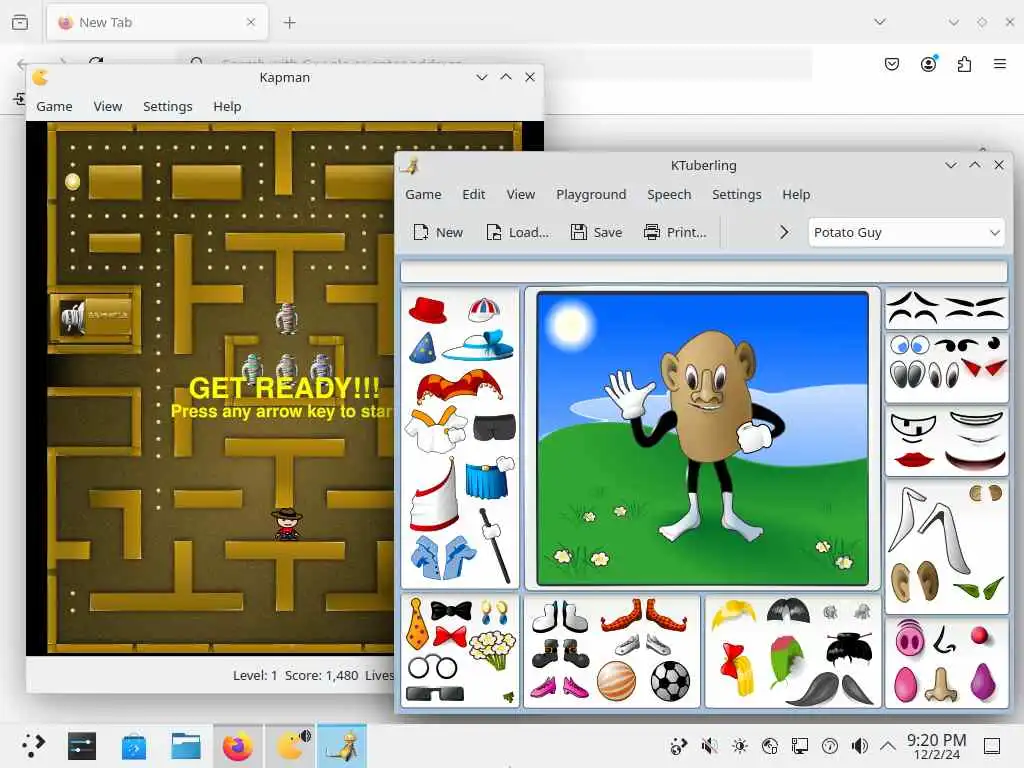Open Firefox list all tabs dropdown

tap(880, 22)
